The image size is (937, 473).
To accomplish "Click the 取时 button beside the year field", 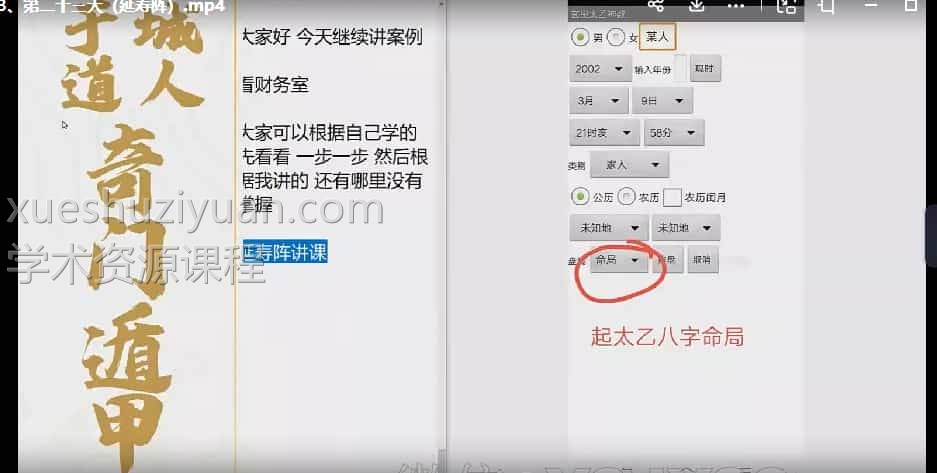I will point(705,69).
